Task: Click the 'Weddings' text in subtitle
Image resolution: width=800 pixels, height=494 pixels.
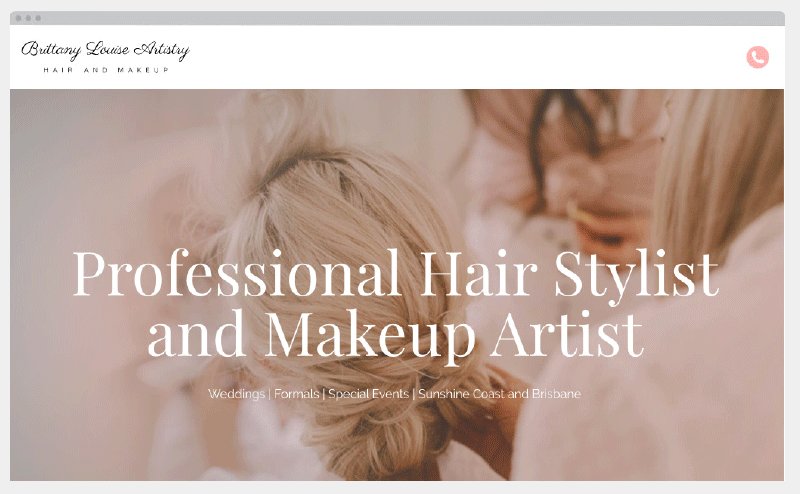Action: point(236,394)
